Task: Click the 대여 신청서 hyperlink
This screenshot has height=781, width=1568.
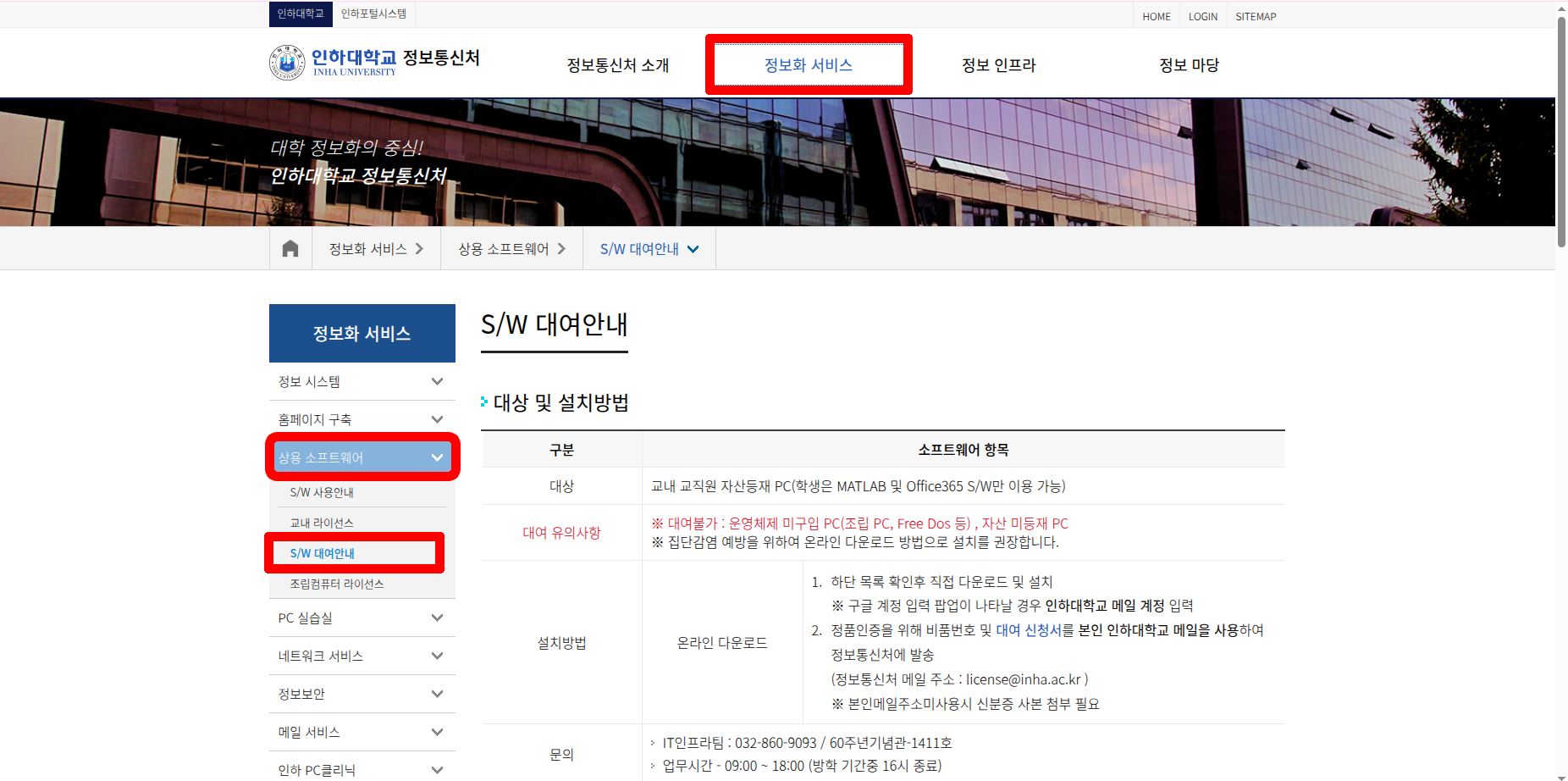Action: point(1029,630)
